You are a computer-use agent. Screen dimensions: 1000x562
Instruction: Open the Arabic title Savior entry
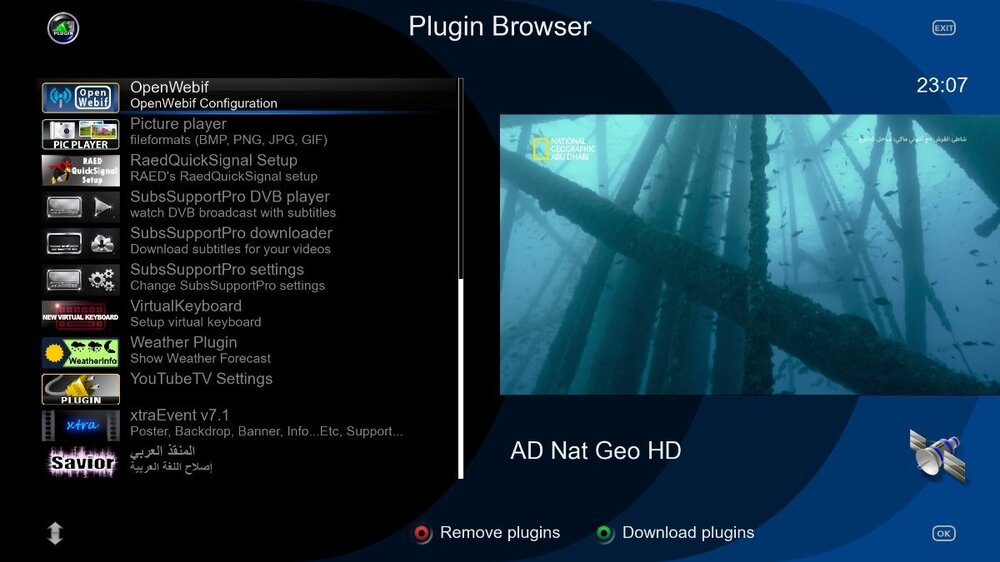pyautogui.click(x=249, y=459)
